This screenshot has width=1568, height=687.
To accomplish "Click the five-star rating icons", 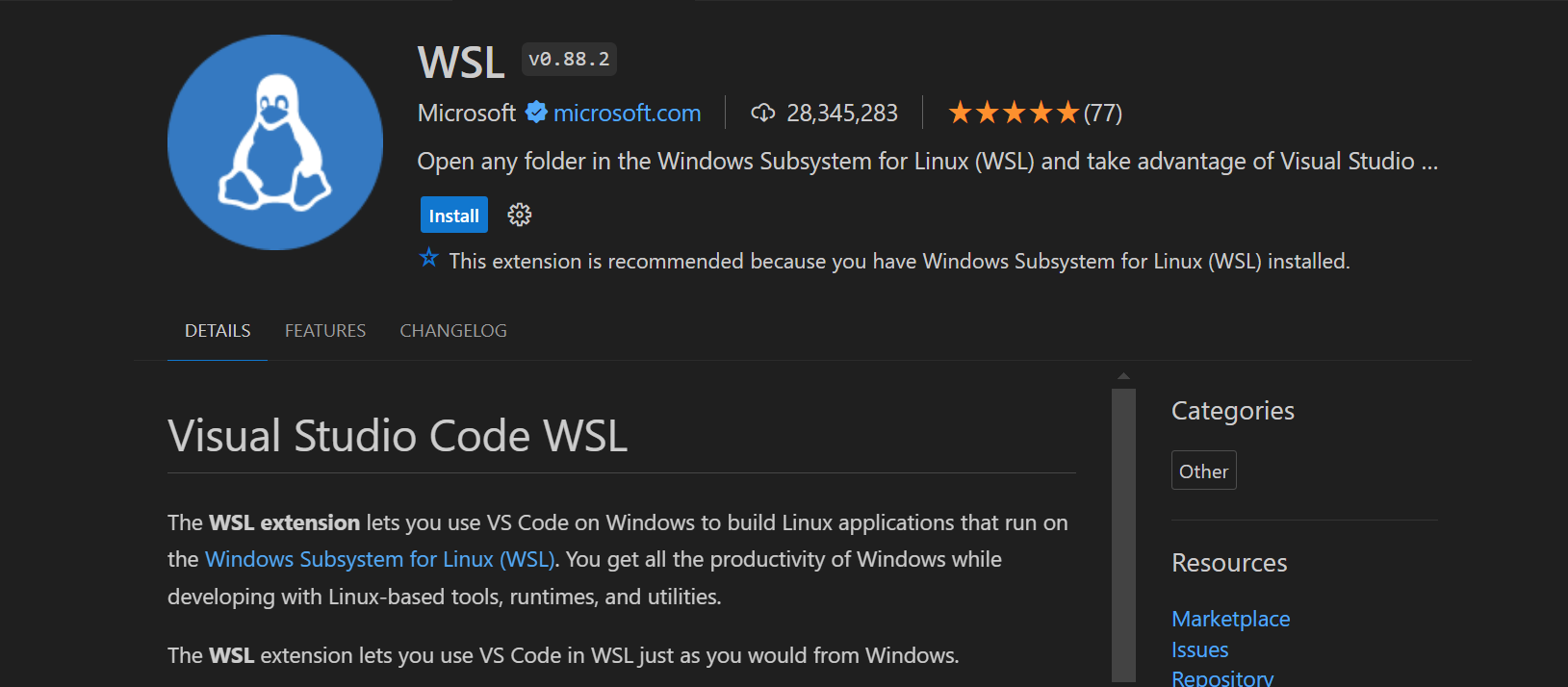I will (x=1014, y=113).
